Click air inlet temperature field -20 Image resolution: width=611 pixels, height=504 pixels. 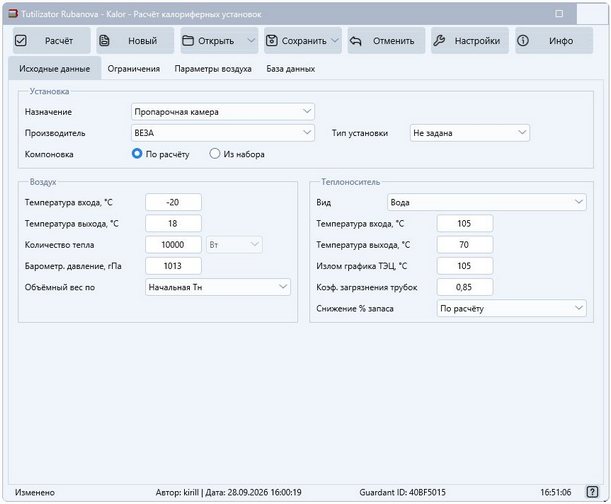pyautogui.click(x=173, y=202)
